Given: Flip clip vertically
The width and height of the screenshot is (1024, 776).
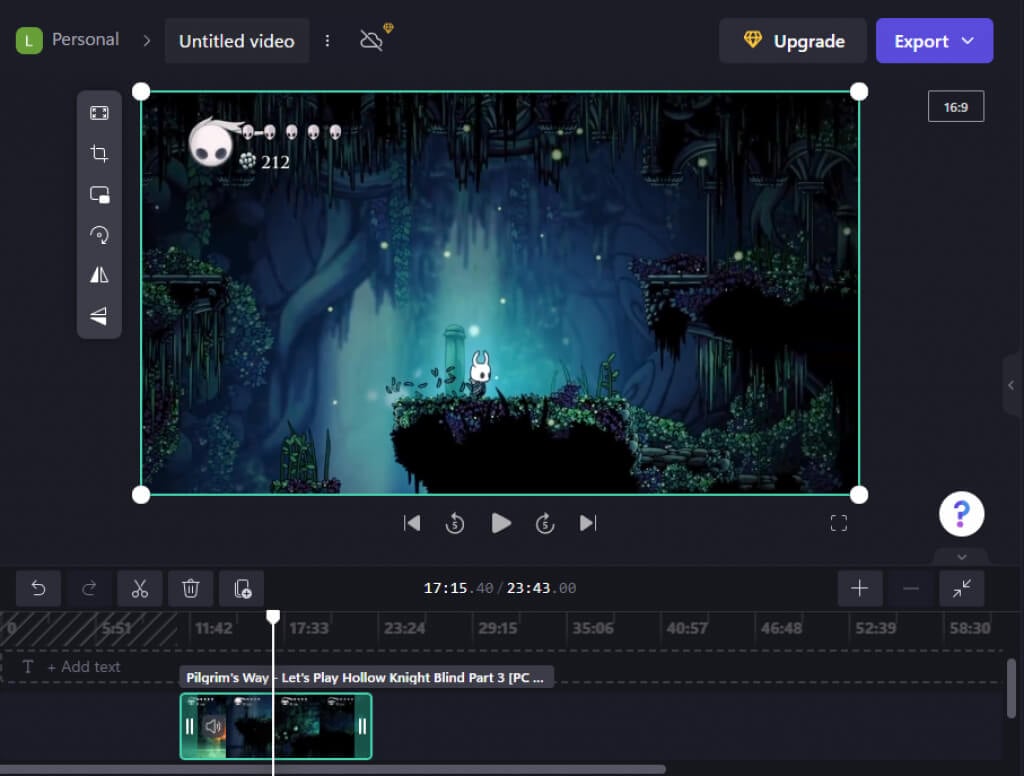Looking at the screenshot, I should point(99,316).
